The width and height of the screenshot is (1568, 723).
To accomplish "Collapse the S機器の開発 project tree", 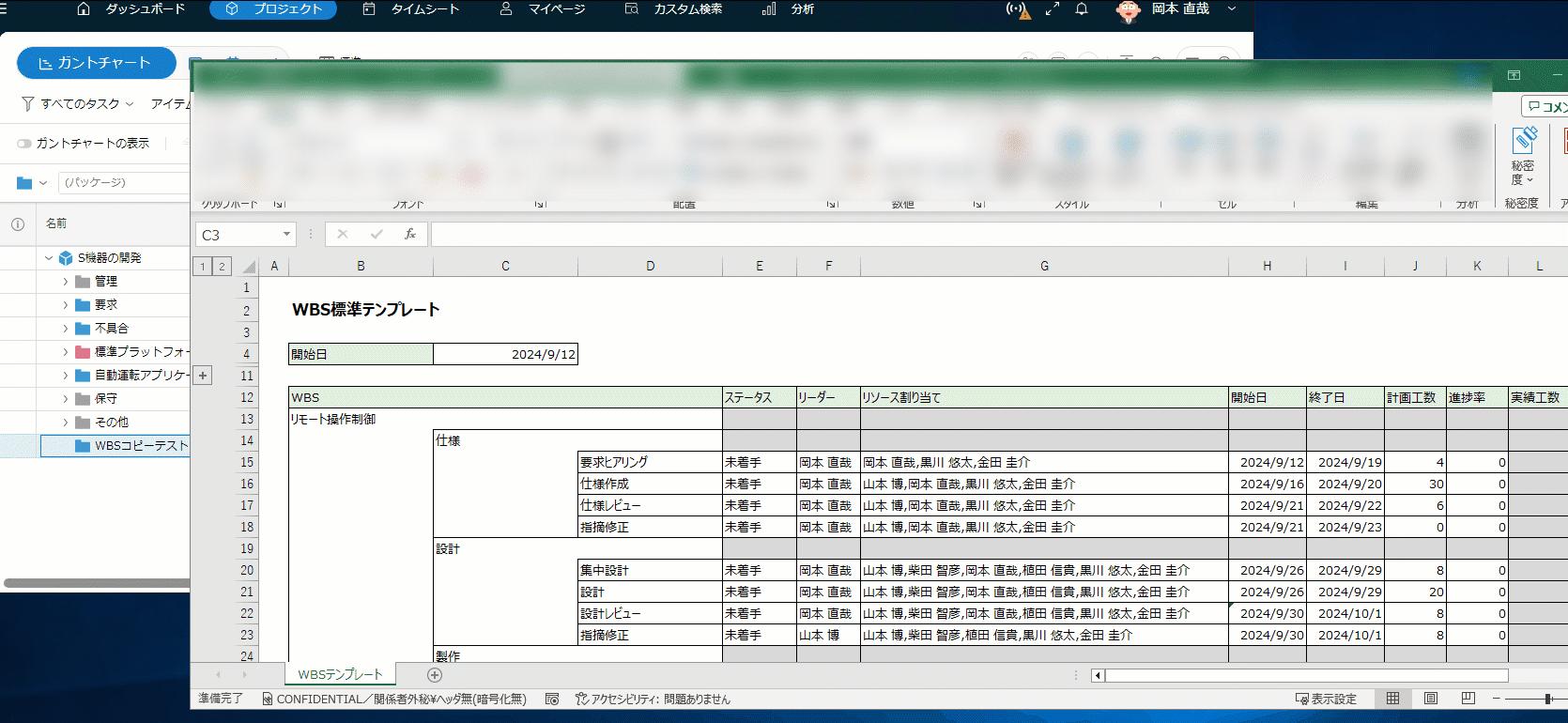I will pos(49,258).
